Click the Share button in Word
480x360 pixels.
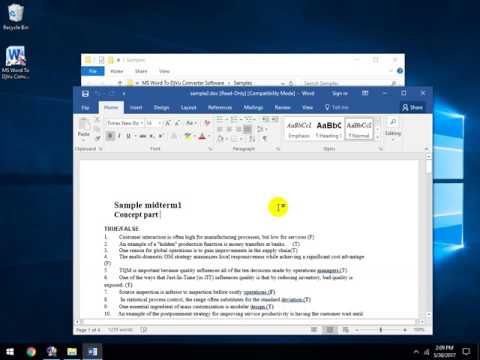point(413,107)
